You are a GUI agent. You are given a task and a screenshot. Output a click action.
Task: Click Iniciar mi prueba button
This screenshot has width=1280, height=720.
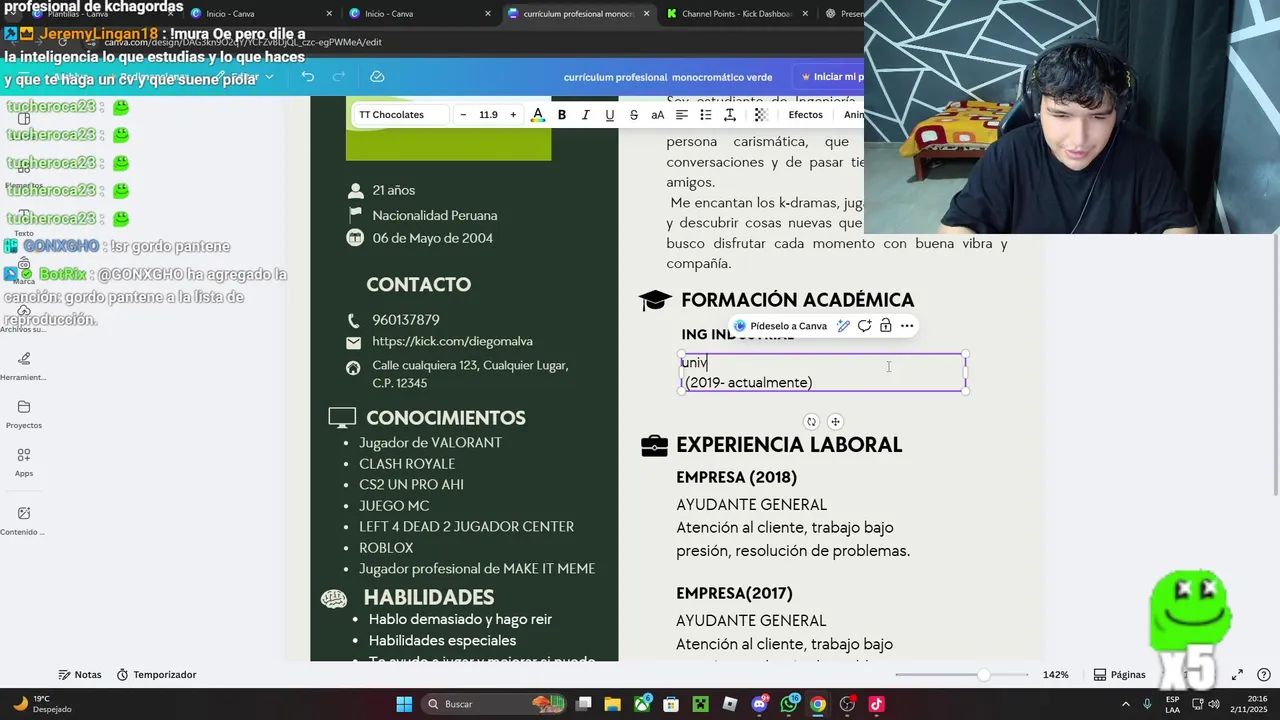(832, 77)
